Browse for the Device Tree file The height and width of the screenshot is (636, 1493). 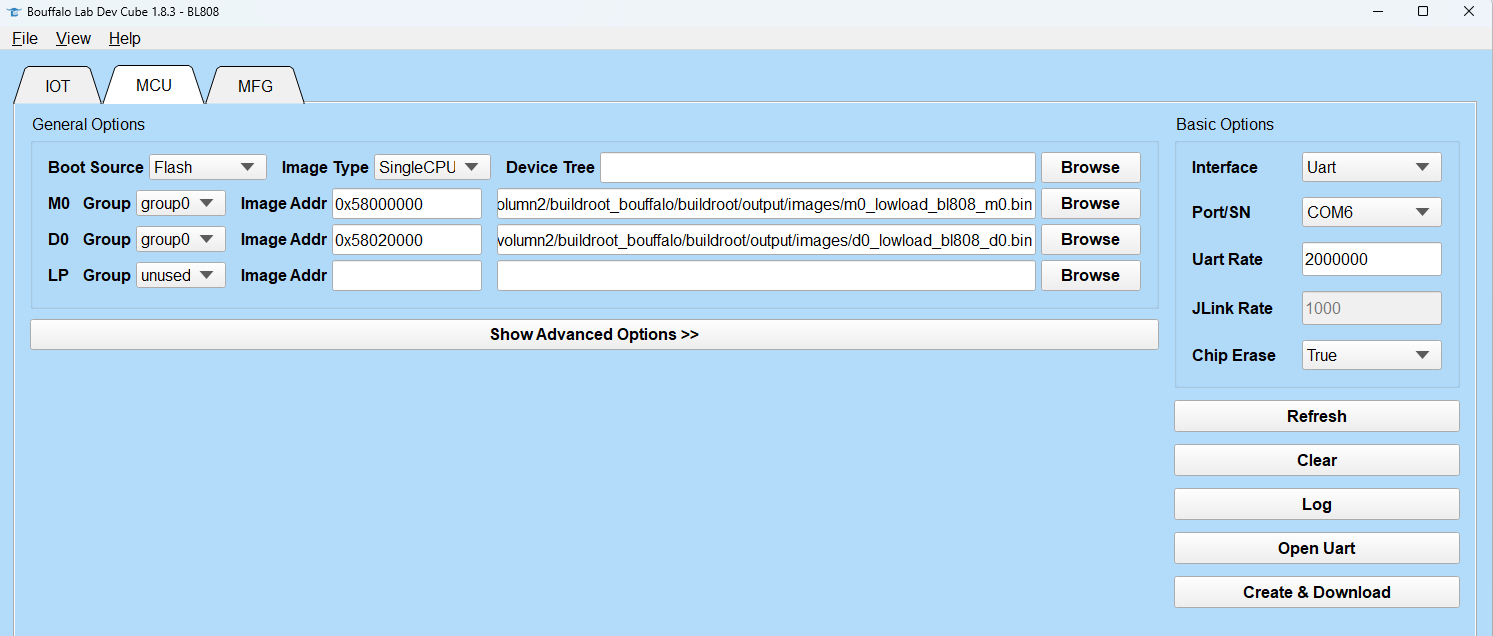click(1090, 167)
